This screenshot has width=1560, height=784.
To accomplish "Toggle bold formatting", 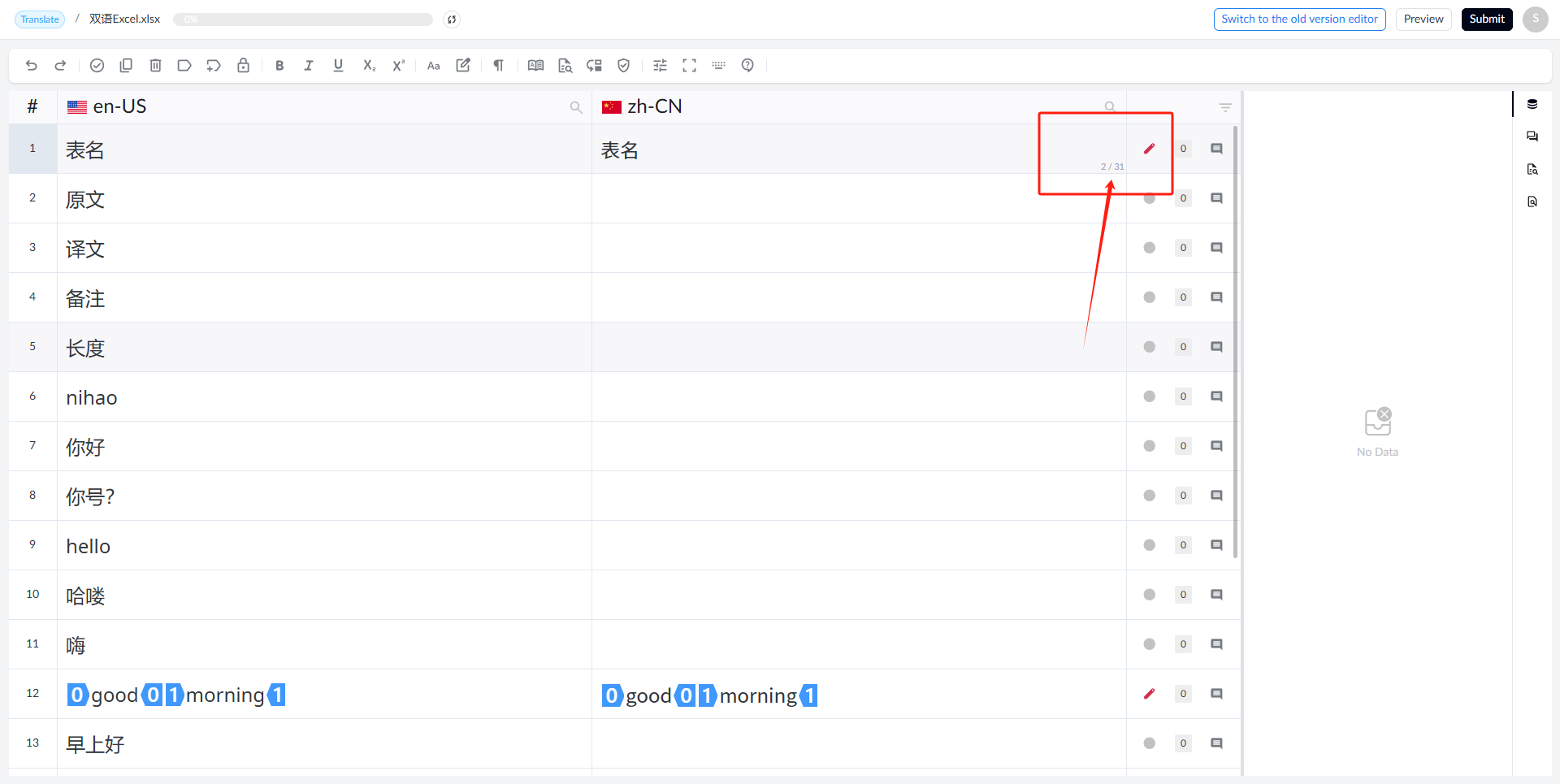I will click(x=279, y=66).
